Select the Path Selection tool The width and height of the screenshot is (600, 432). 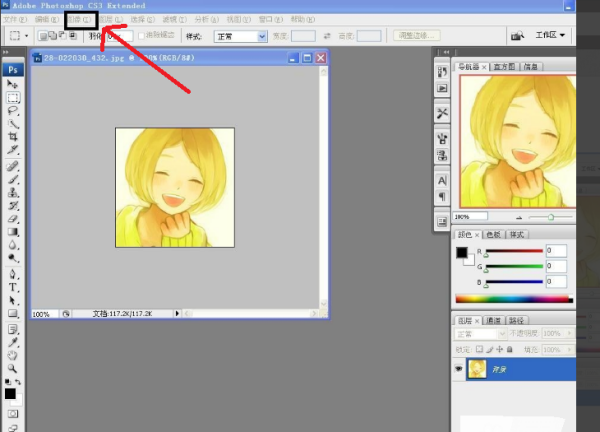pos(13,300)
